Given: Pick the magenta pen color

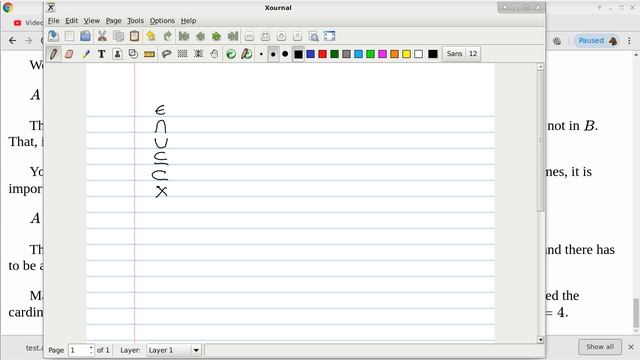Looking at the screenshot, I should [382, 54].
